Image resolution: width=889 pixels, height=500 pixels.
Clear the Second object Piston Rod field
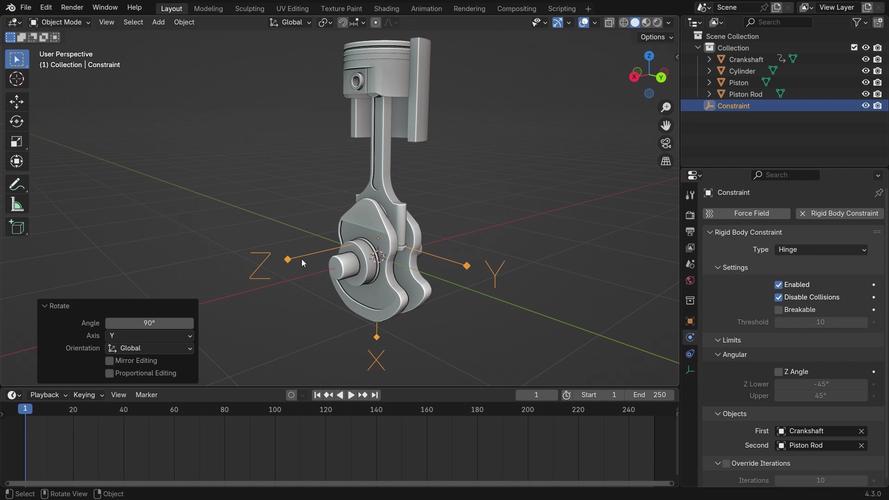[861, 446]
